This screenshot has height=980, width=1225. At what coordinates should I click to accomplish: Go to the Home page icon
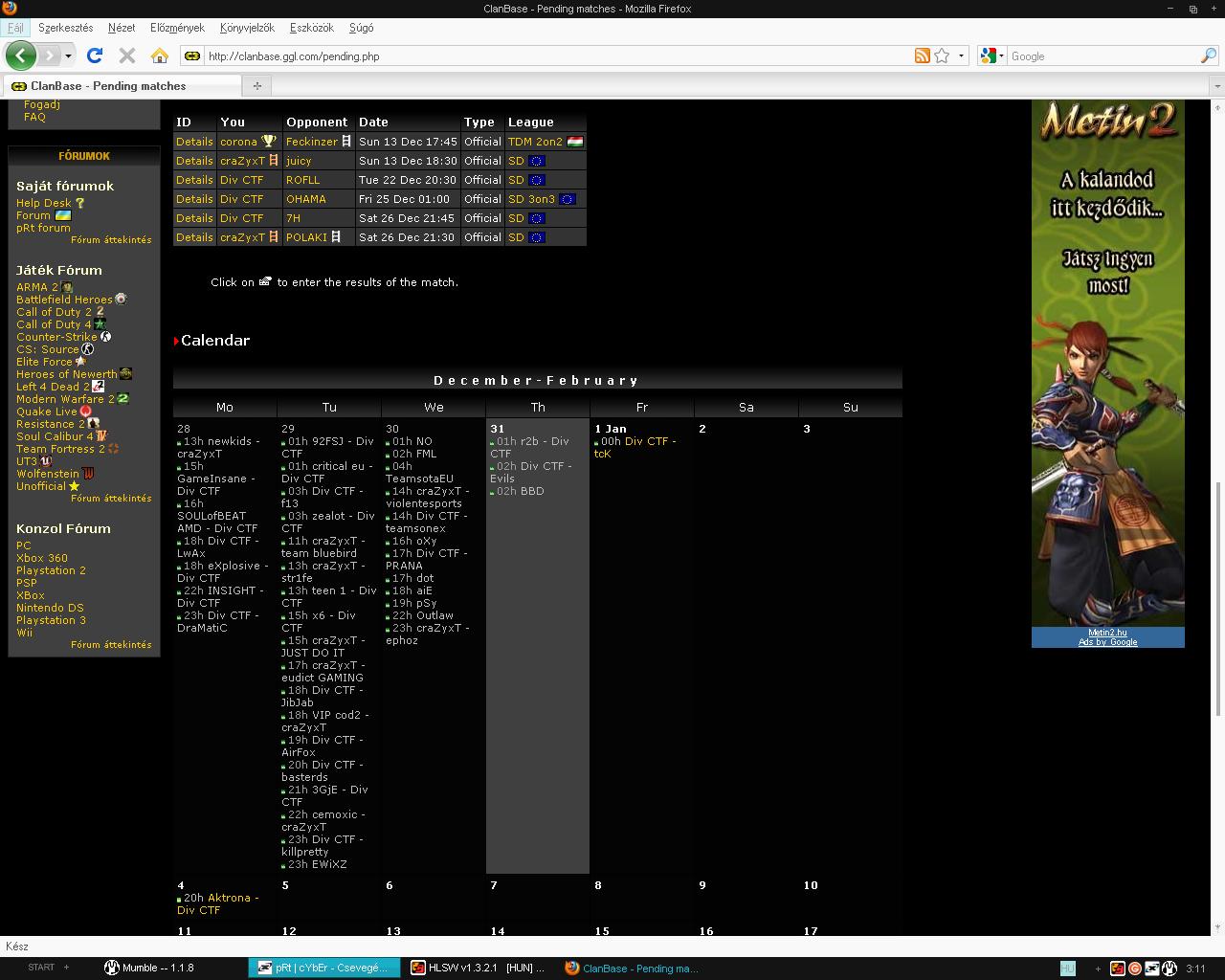point(159,56)
